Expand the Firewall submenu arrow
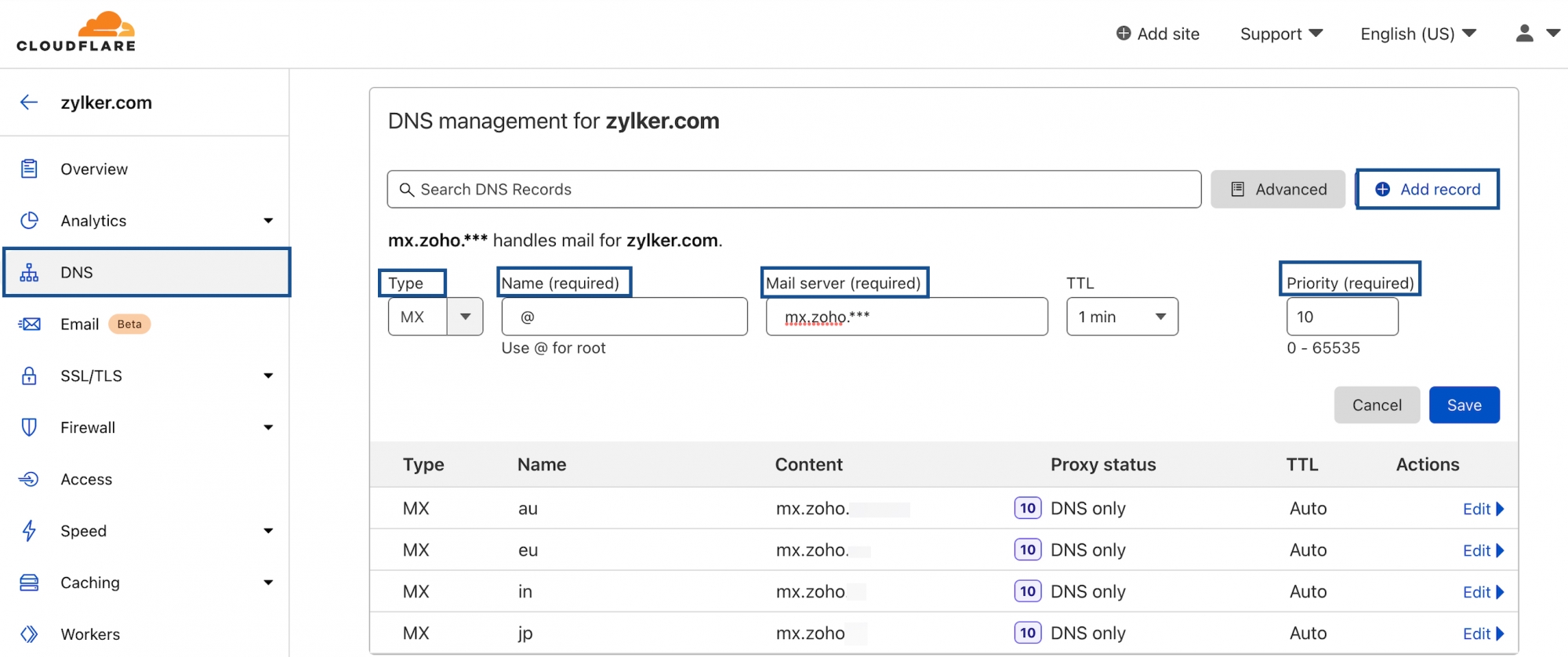 click(268, 428)
